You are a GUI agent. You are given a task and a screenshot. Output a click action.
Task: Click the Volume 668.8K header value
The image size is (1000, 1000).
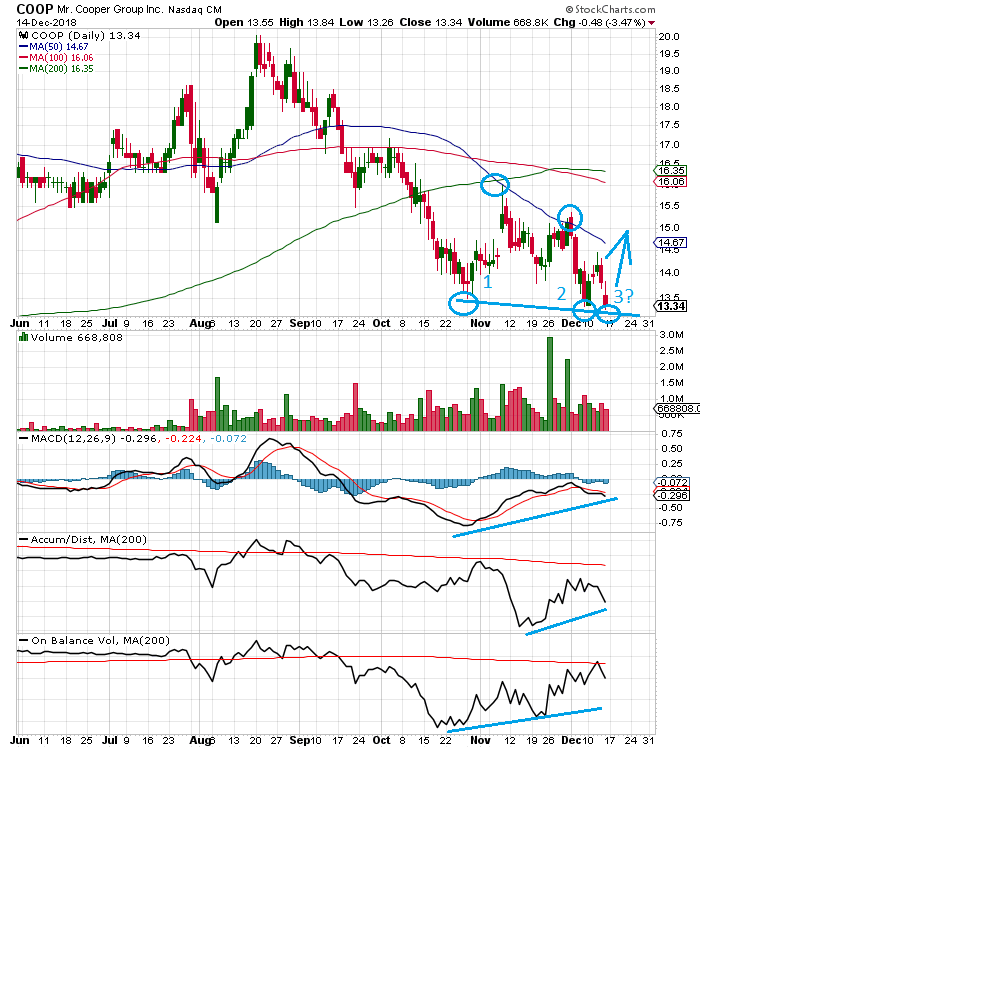click(508, 22)
